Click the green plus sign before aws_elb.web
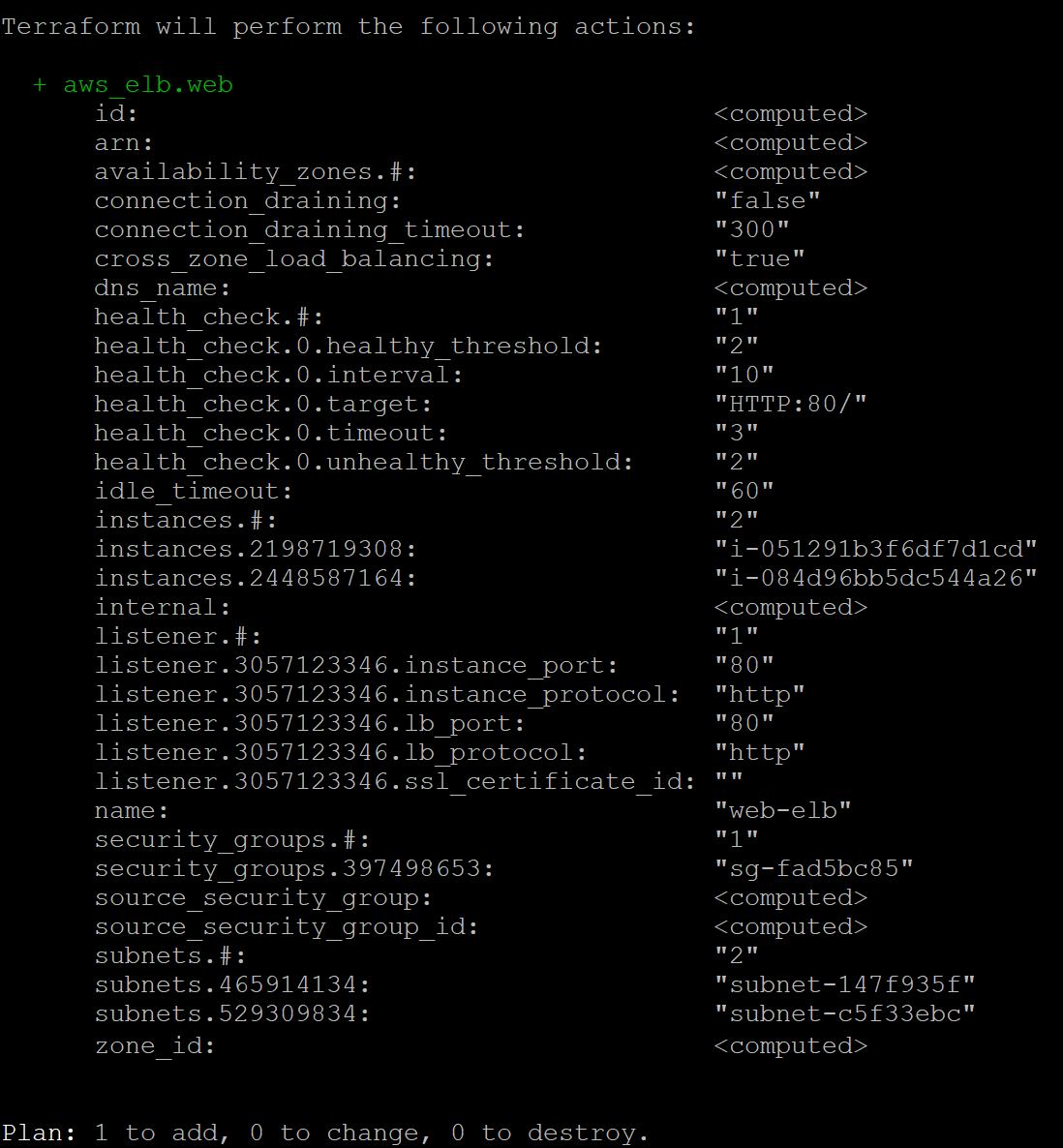 (40, 85)
